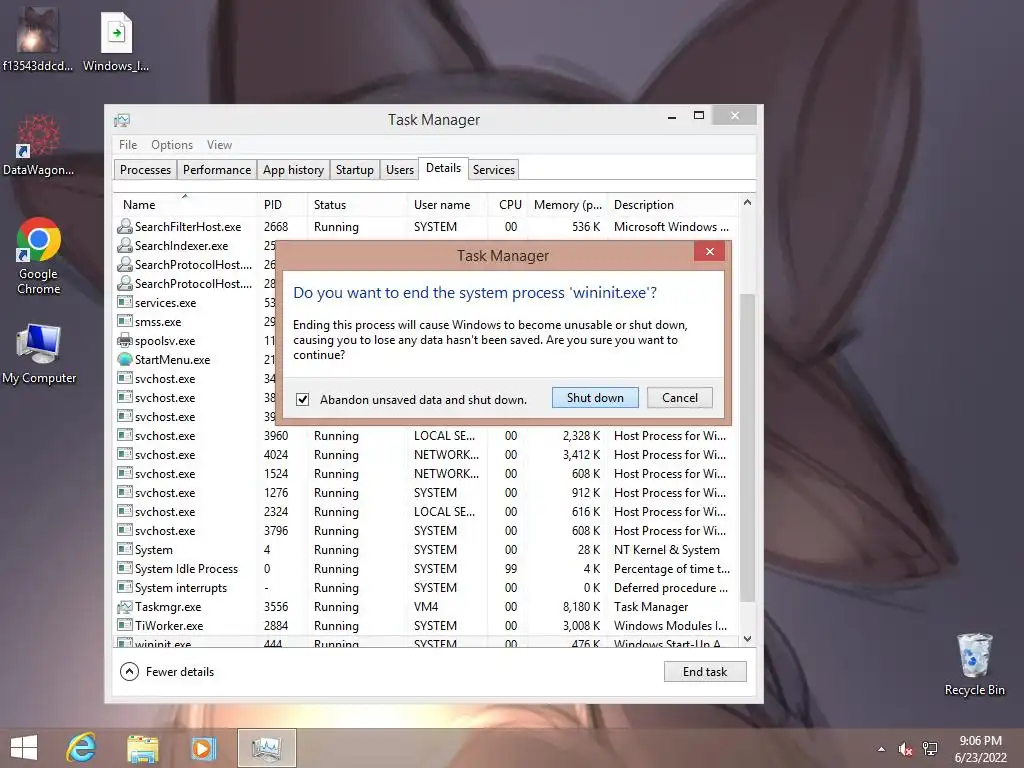1024x768 pixels.
Task: Open the File menu
Action: point(128,145)
